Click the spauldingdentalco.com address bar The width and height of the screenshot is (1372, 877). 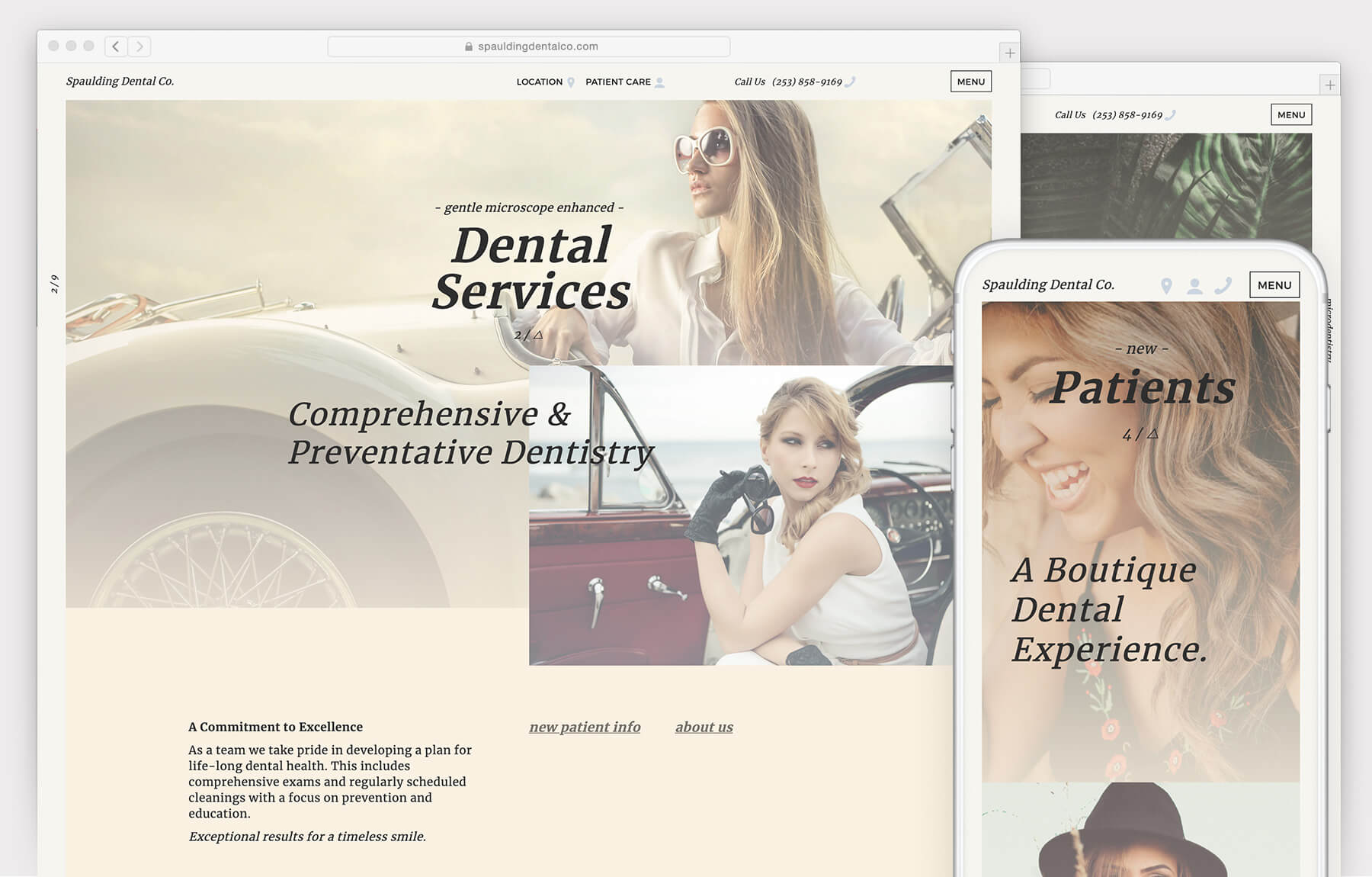click(529, 47)
